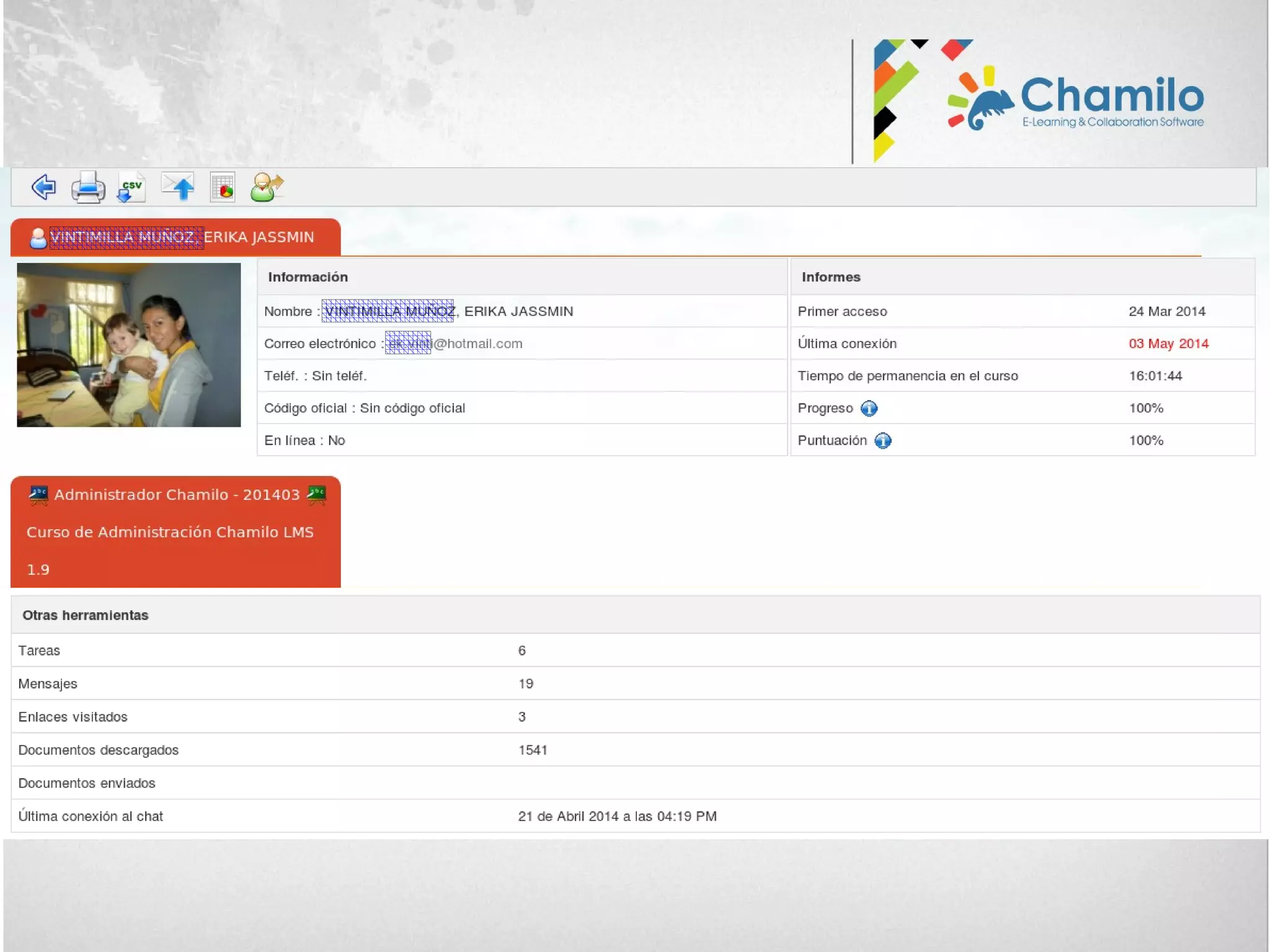Click the blue back arrow icon
Viewport: 1270px width, 952px height.
43,187
